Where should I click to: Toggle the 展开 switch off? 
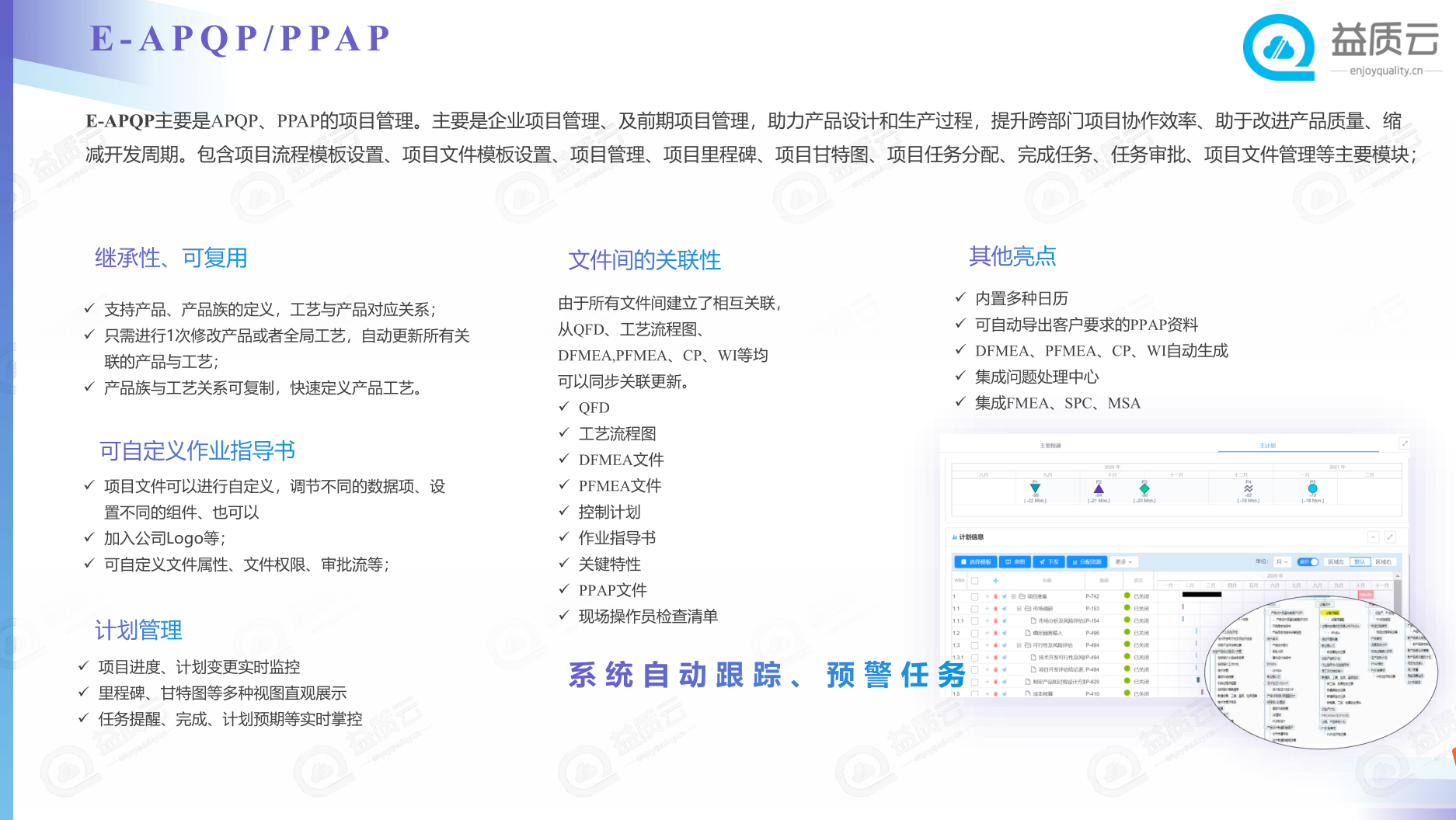pyautogui.click(x=1308, y=561)
